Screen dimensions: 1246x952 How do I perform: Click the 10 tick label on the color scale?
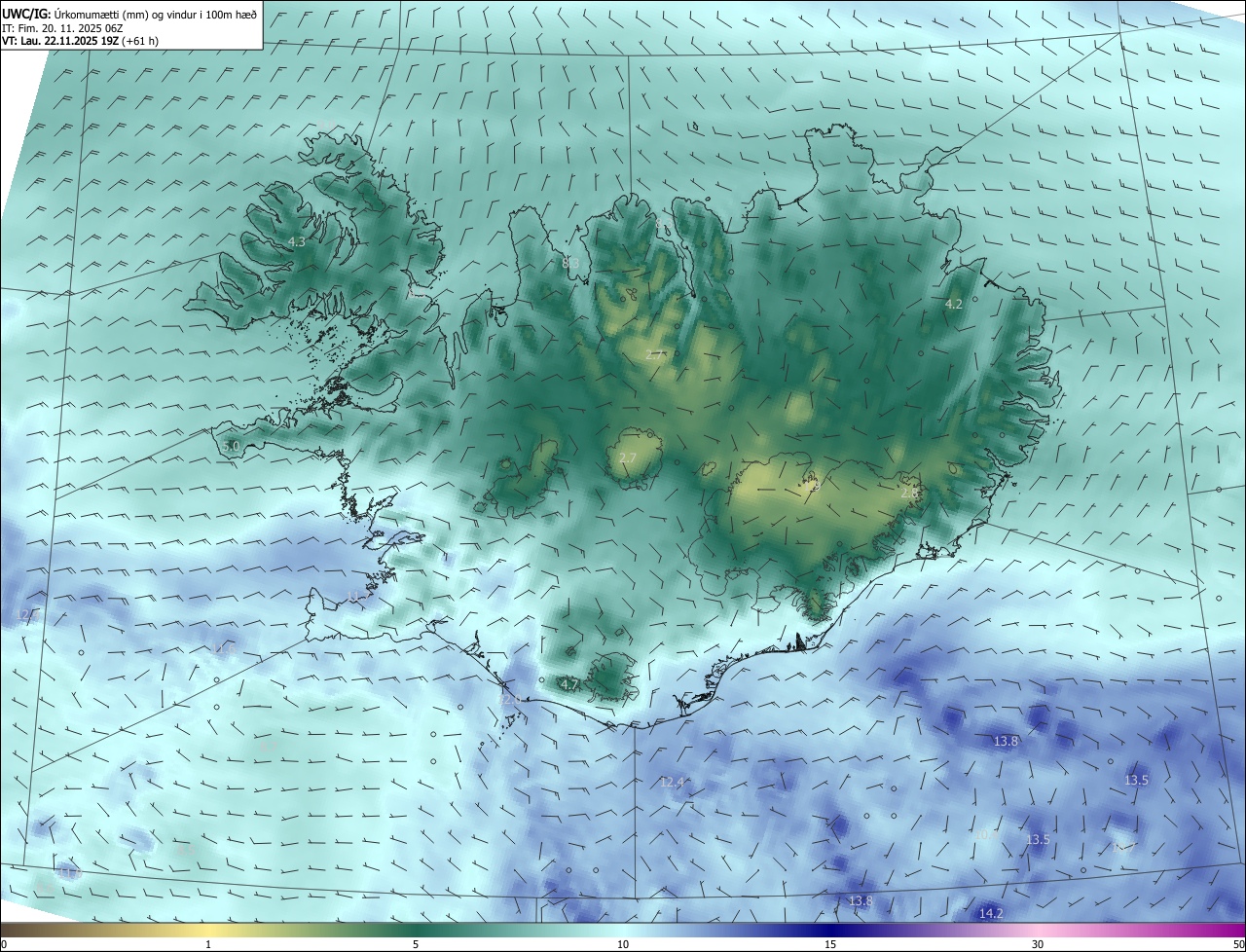pyautogui.click(x=623, y=944)
